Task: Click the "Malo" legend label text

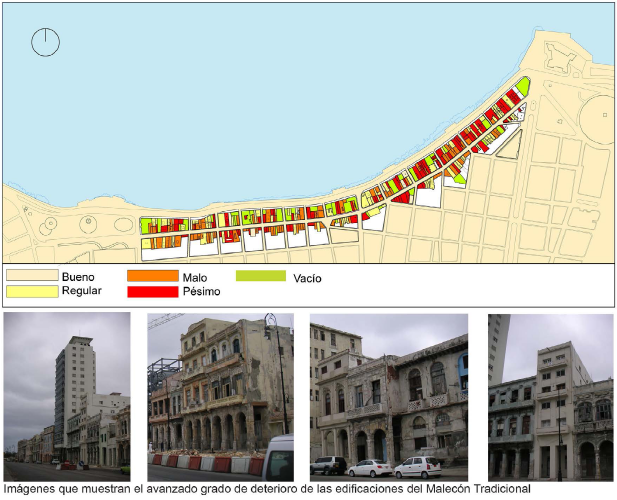Action: [x=195, y=276]
